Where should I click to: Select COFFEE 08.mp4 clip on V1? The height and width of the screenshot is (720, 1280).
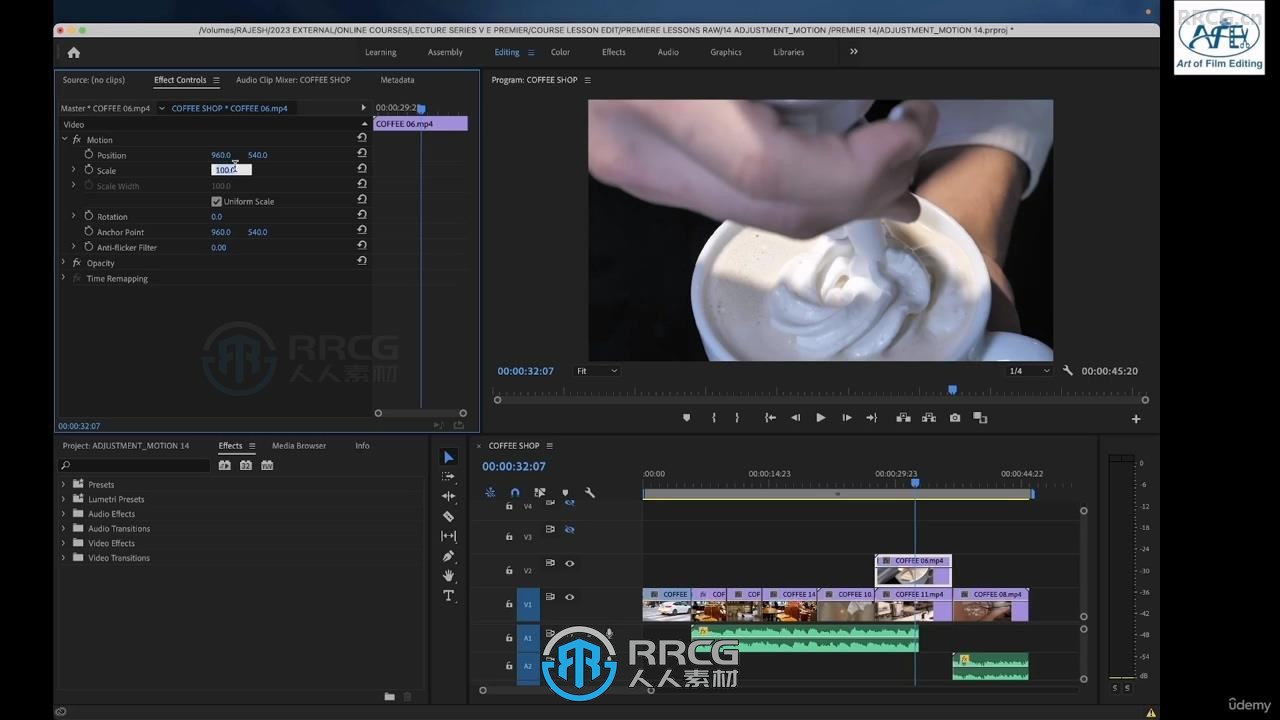point(991,604)
